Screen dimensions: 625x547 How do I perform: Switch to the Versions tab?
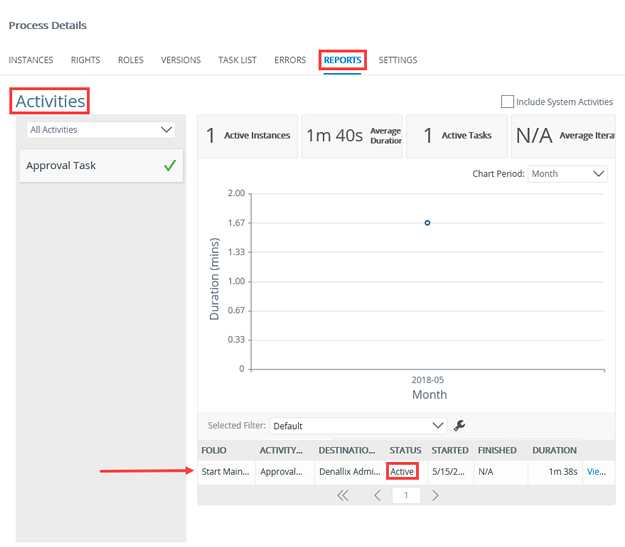(x=181, y=60)
